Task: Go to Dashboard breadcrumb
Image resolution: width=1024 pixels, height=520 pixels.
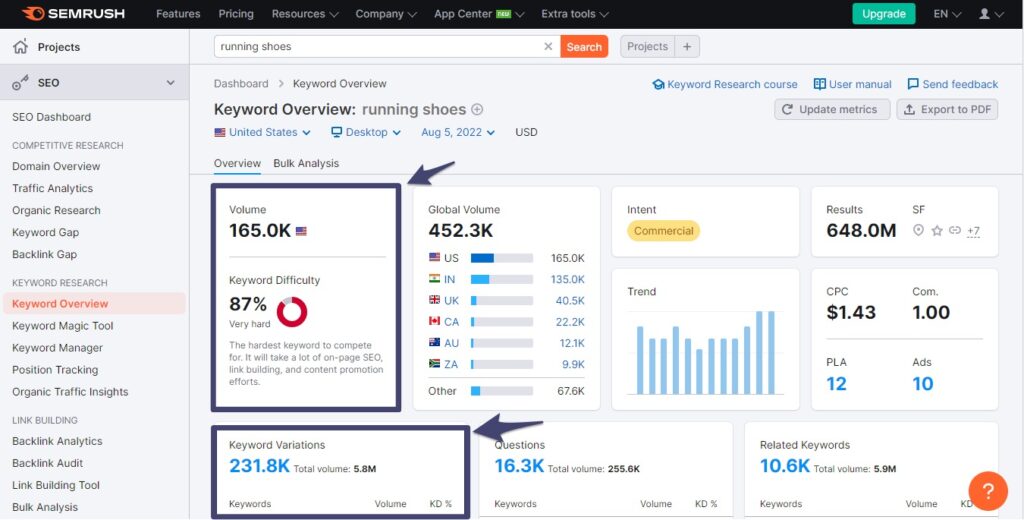Action: click(x=241, y=84)
